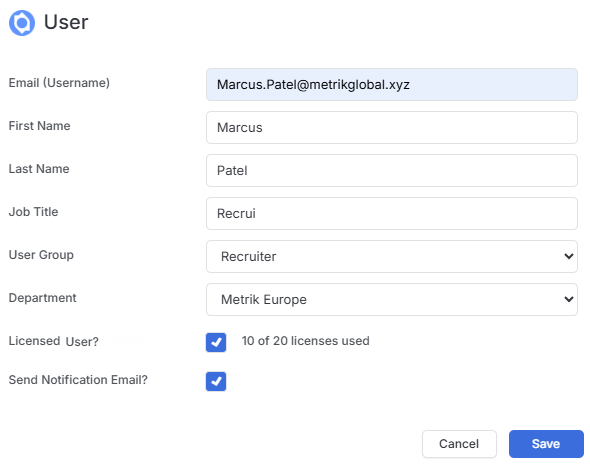Cancel the user dialog
590x473 pixels.
(x=459, y=444)
